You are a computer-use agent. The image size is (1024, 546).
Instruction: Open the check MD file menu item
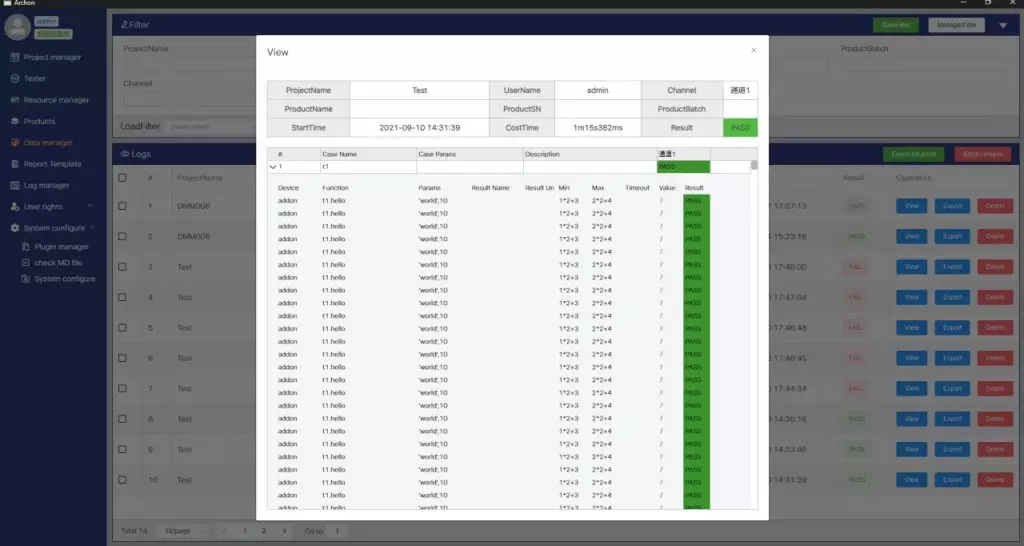pos(58,263)
